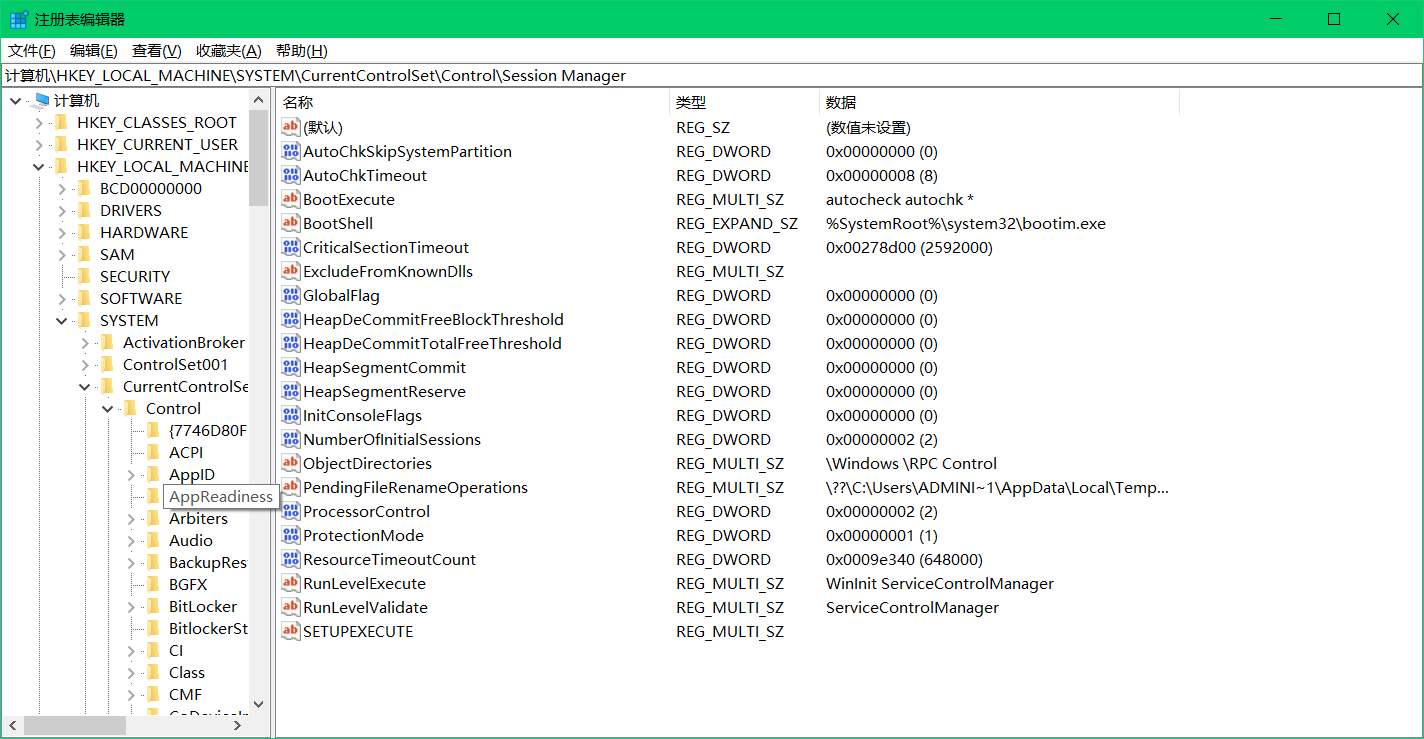Click the AutoChkTimeout DWORD value icon

point(290,176)
